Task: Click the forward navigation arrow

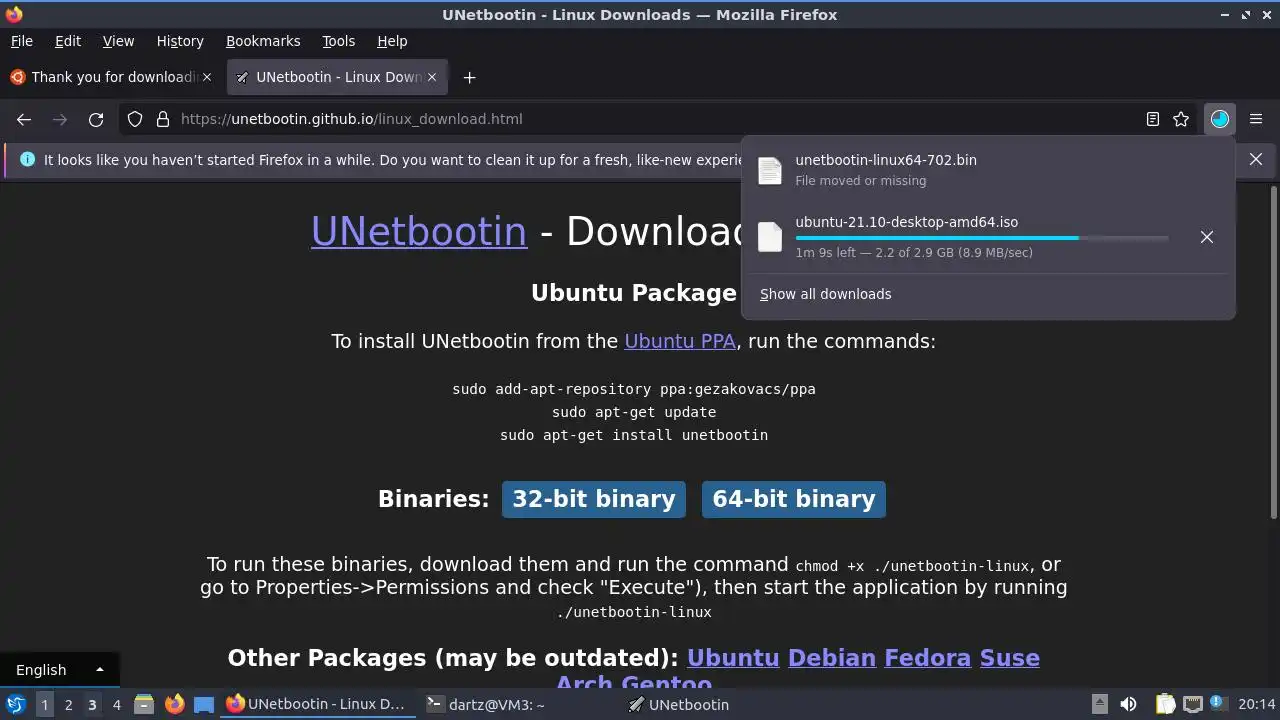Action: 60,119
